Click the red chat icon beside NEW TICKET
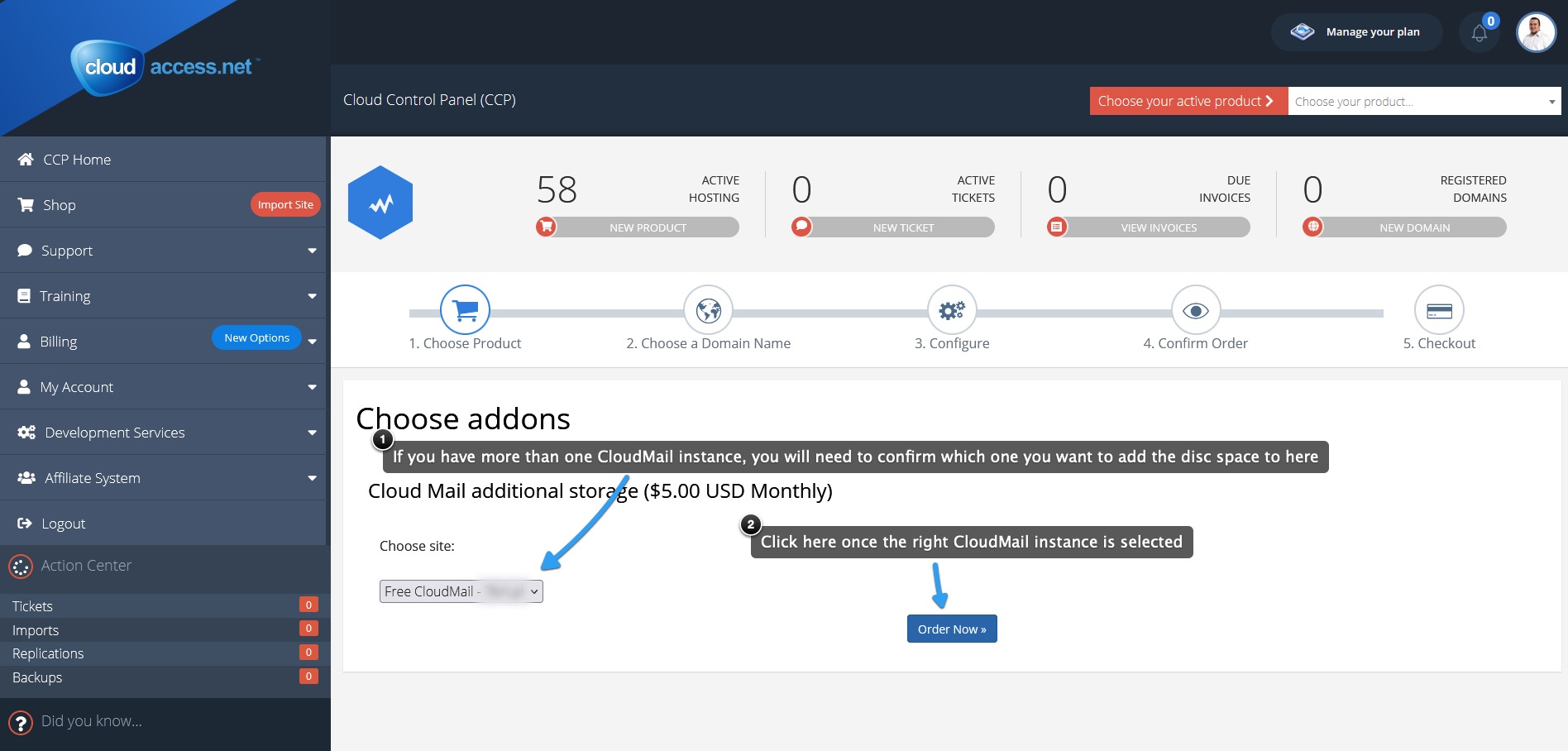The height and width of the screenshot is (751, 1568). click(801, 227)
